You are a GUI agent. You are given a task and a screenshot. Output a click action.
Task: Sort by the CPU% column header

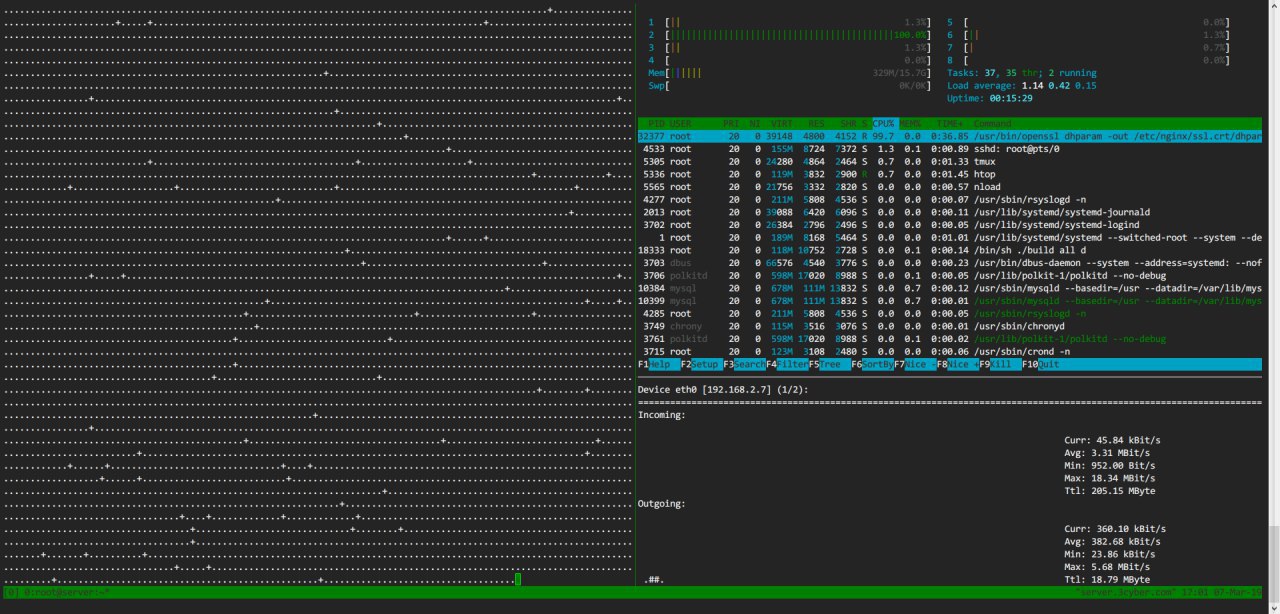coord(884,123)
